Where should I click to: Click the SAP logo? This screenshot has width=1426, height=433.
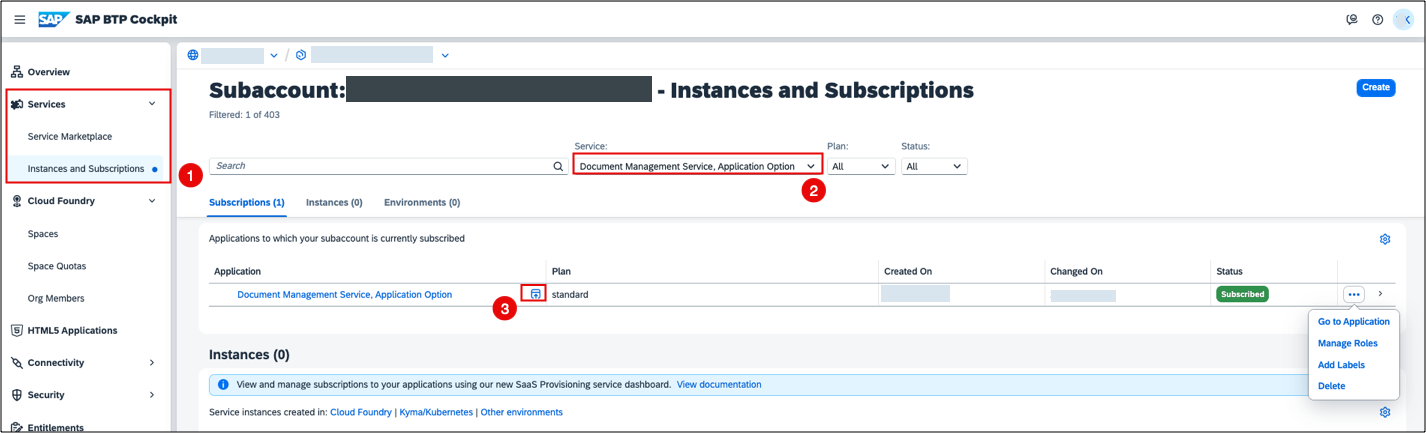pyautogui.click(x=52, y=20)
